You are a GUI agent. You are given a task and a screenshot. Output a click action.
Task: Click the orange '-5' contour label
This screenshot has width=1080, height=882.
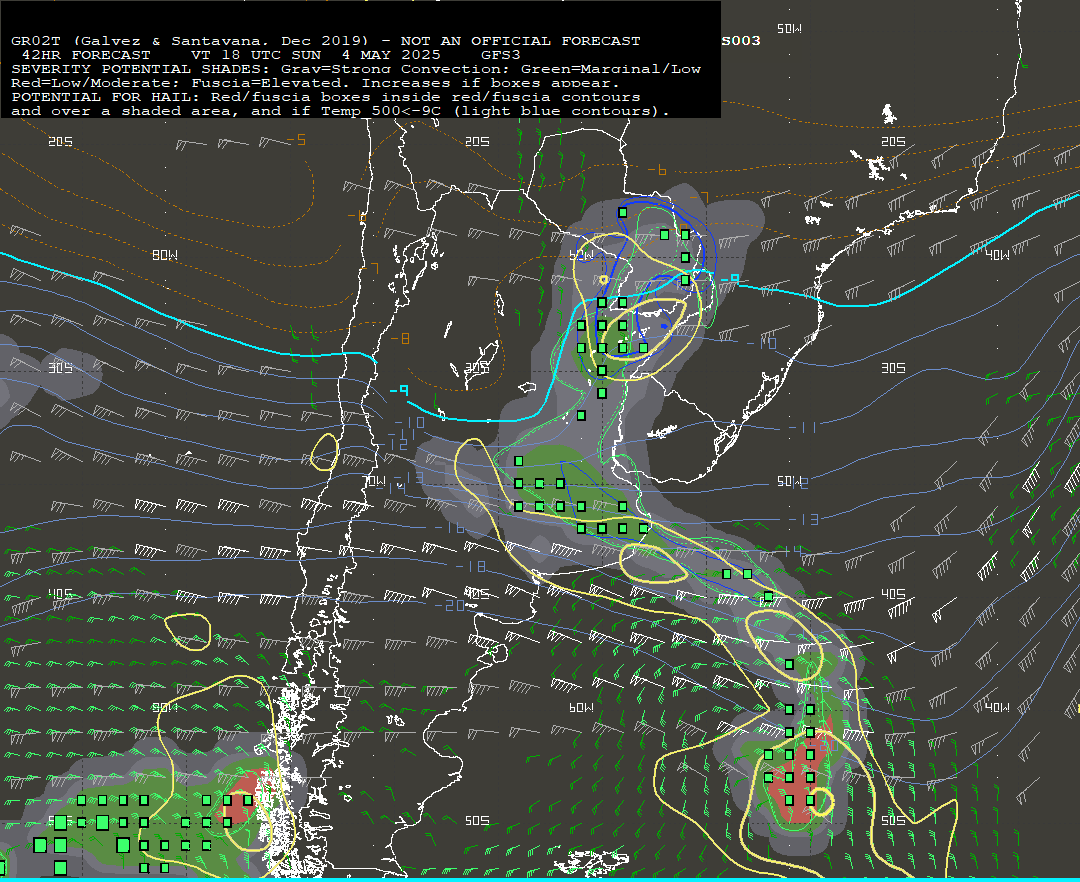click(296, 140)
